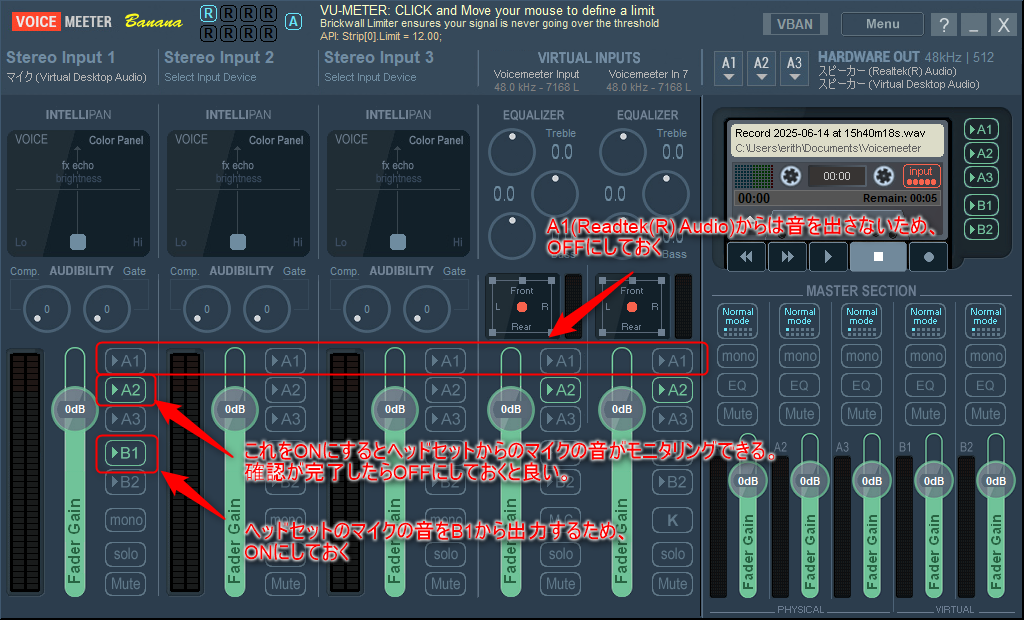
Task: Toggle the highlighted R preset indicator
Action: pyautogui.click(x=208, y=13)
